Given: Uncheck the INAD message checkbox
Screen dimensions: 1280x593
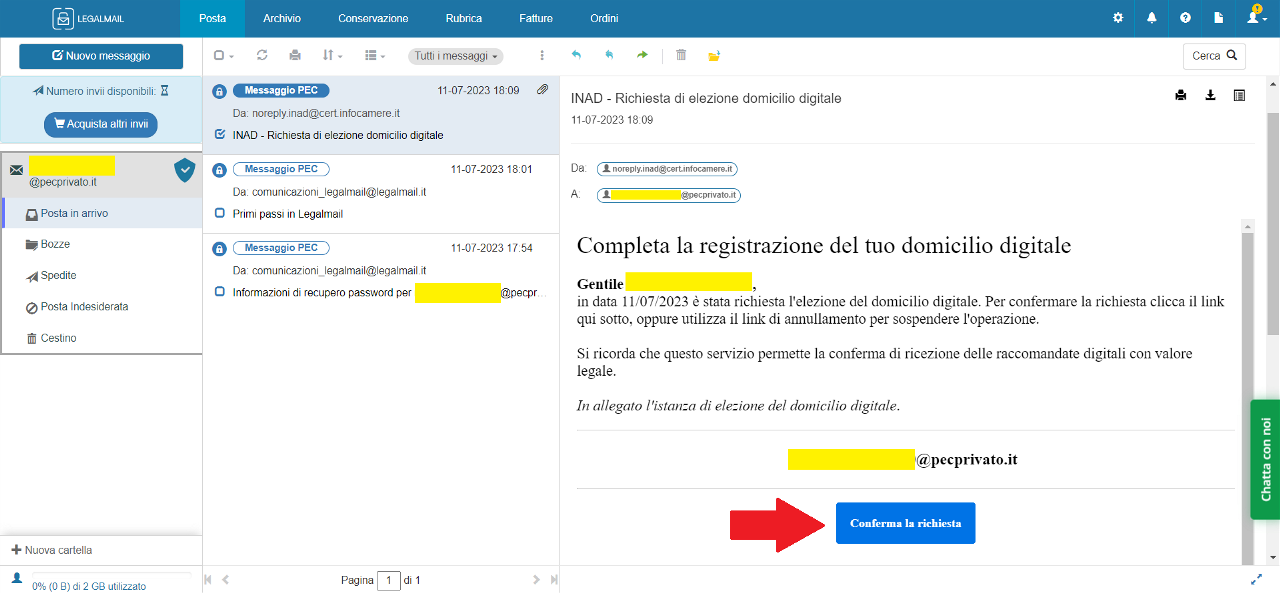Looking at the screenshot, I should (220, 134).
